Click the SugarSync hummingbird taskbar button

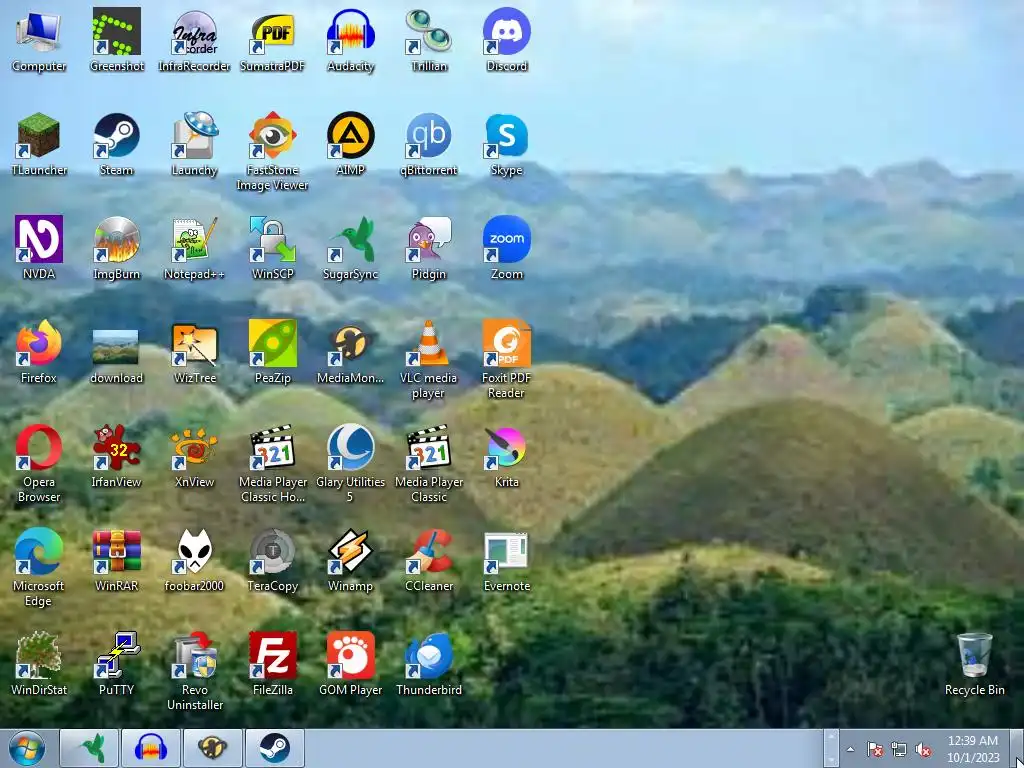(89, 748)
